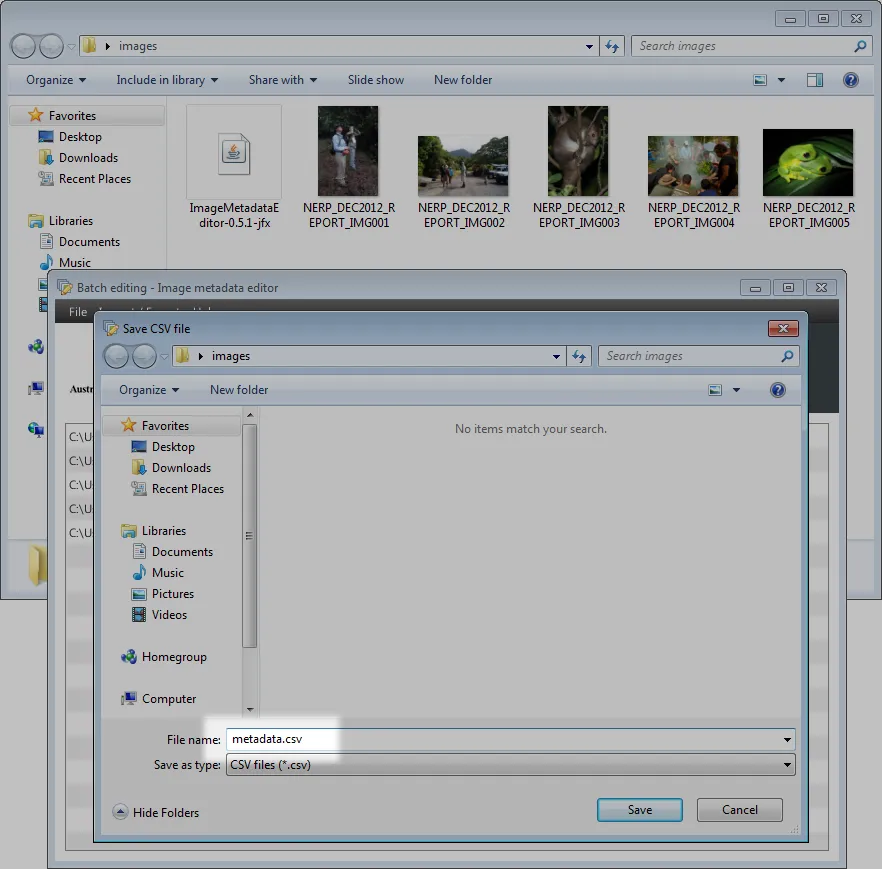This screenshot has height=869, width=882.
Task: Select Desktop in Save dialog navigation pane
Action: (173, 447)
